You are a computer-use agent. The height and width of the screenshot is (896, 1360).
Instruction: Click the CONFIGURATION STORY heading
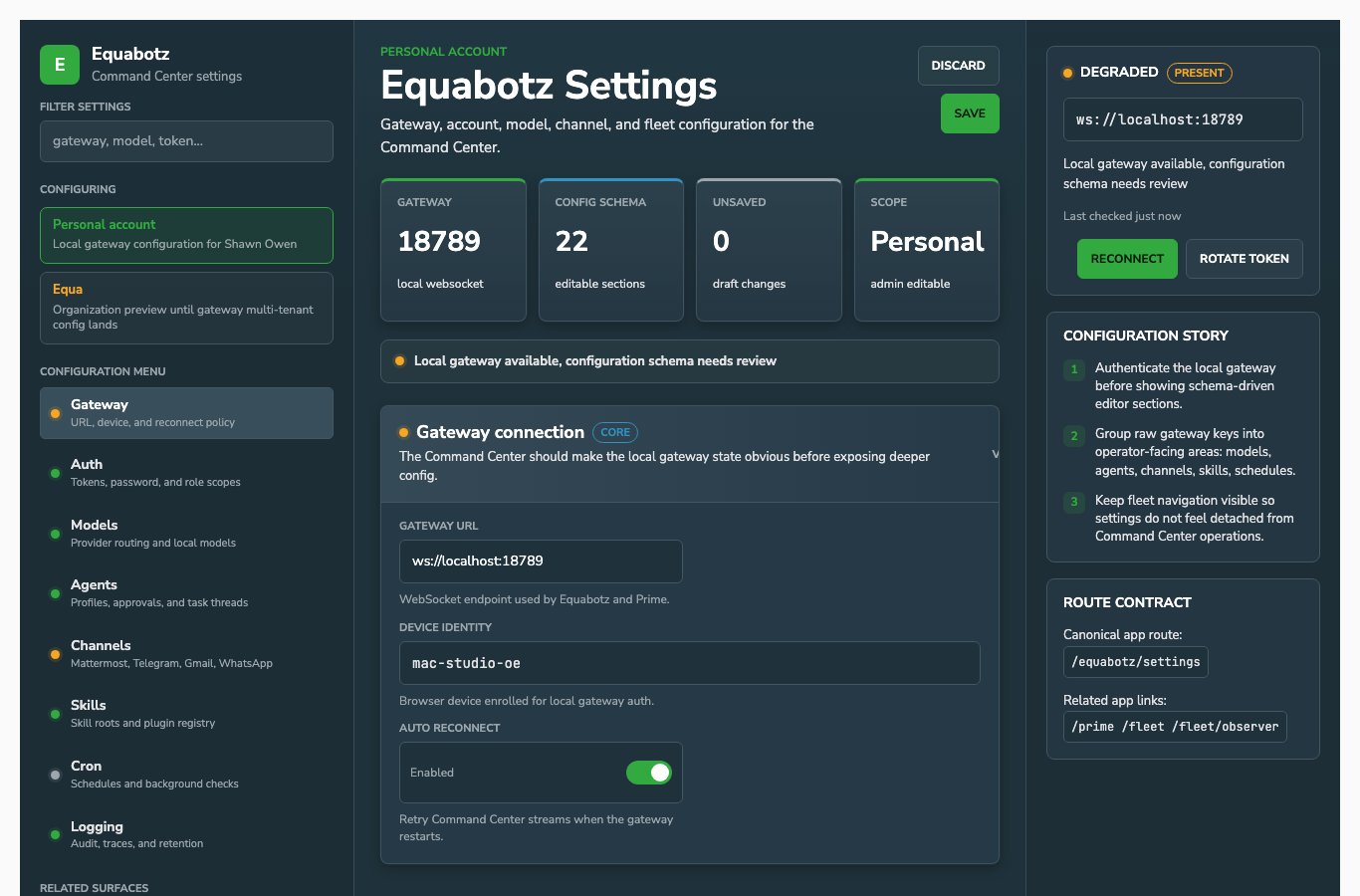1146,336
